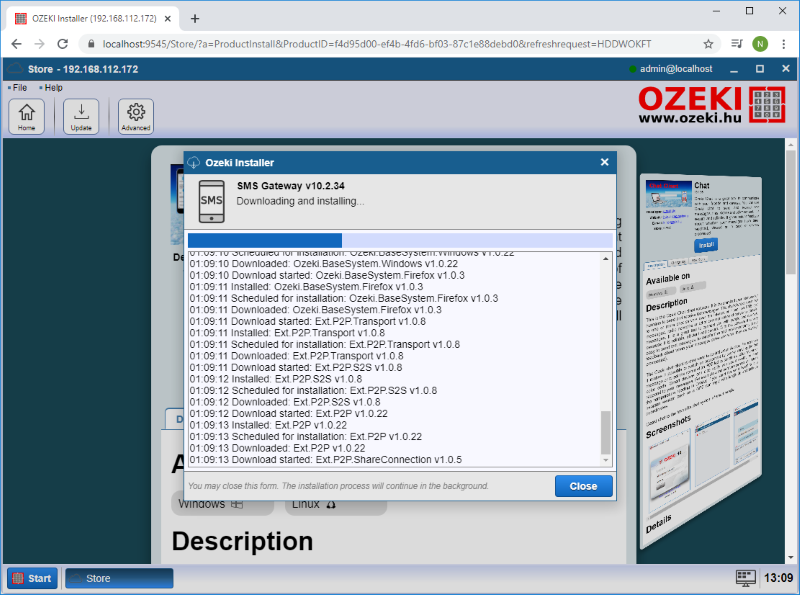Close the OZEKI Installer browser tab
800x595 pixels.
(x=167, y=19)
